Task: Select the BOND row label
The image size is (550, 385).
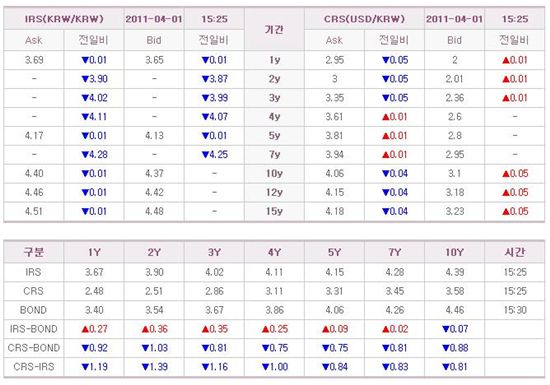Action: (33, 310)
